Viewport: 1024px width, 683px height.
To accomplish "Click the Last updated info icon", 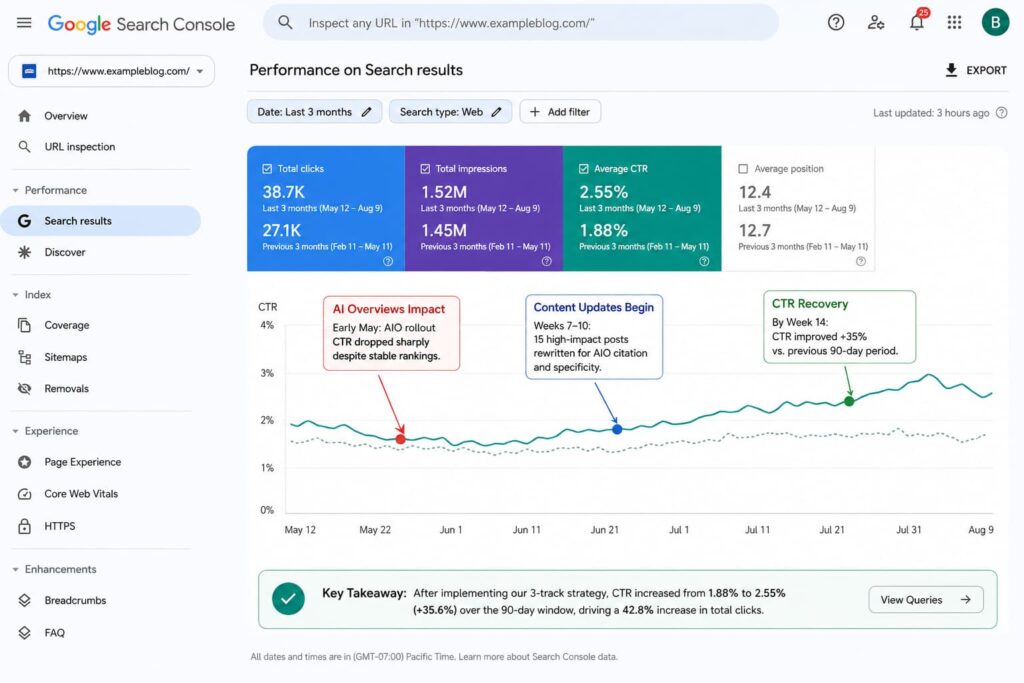I will (x=1001, y=112).
